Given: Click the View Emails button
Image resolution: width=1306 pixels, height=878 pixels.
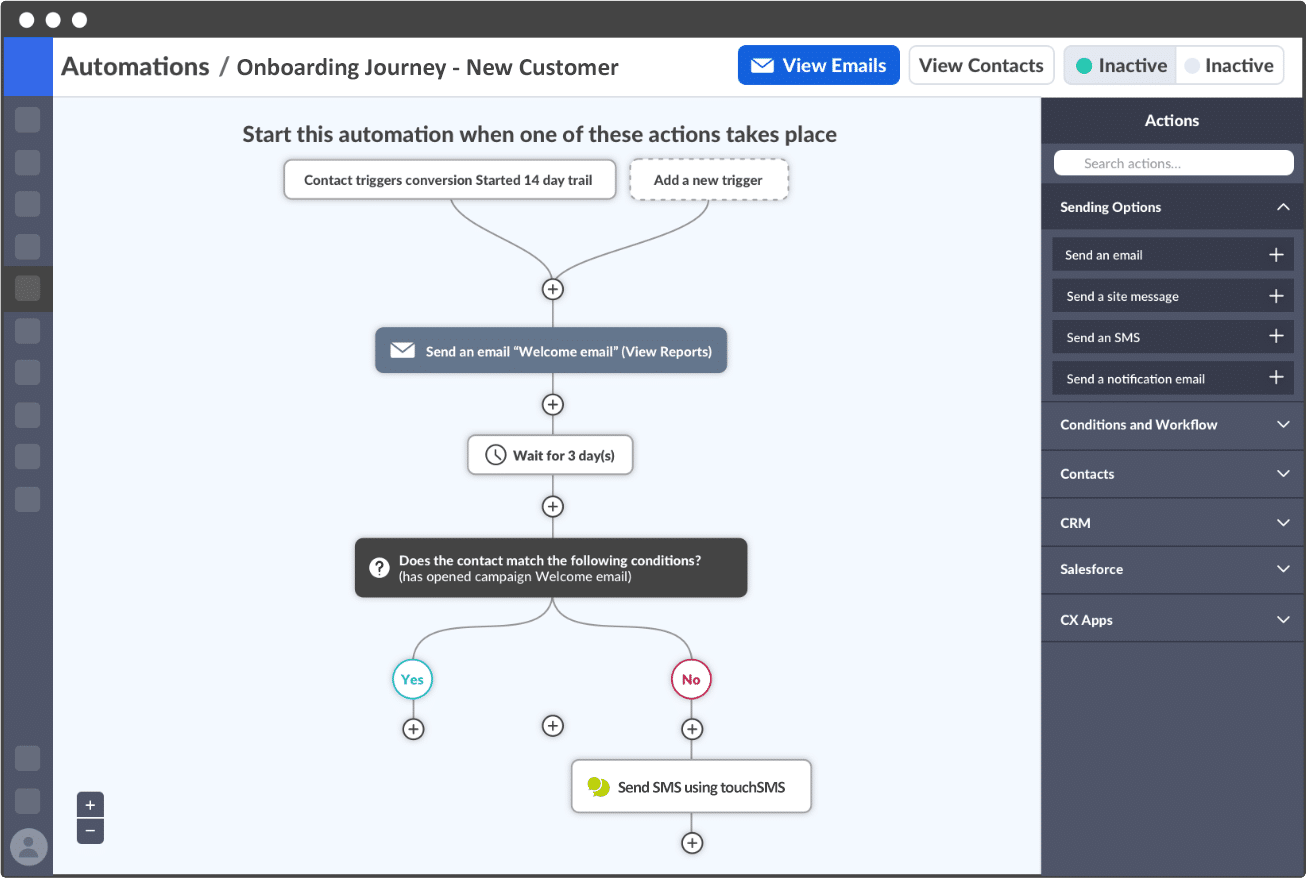Looking at the screenshot, I should point(818,66).
